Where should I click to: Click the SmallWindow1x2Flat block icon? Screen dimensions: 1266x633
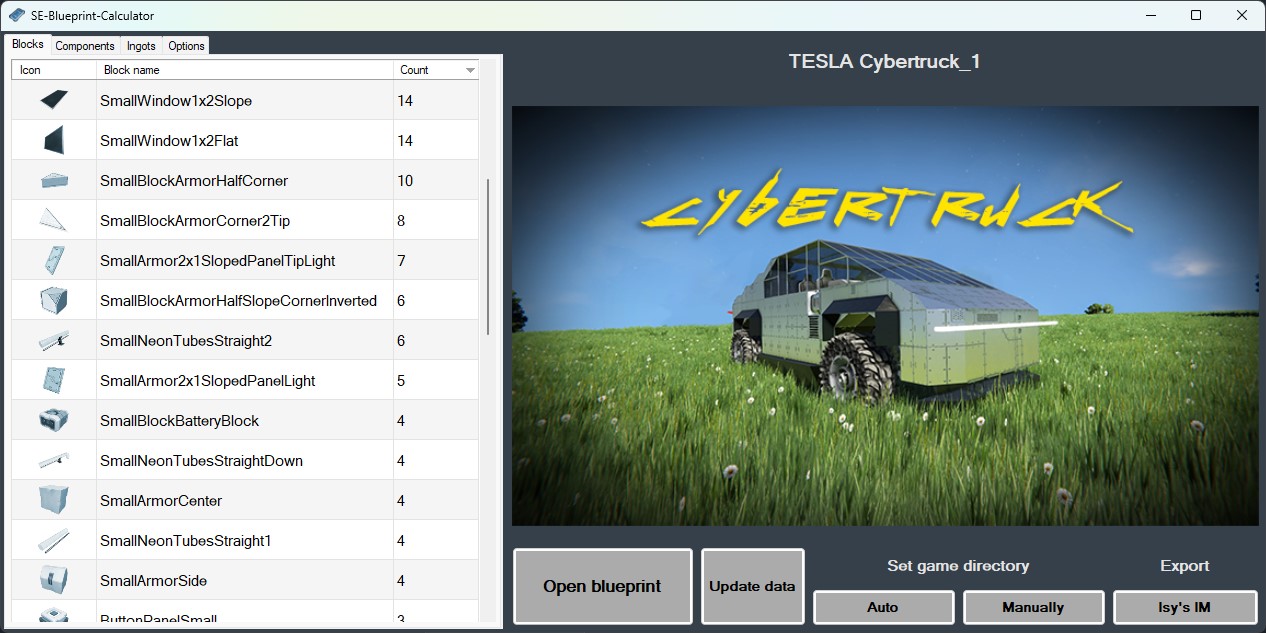click(x=53, y=140)
